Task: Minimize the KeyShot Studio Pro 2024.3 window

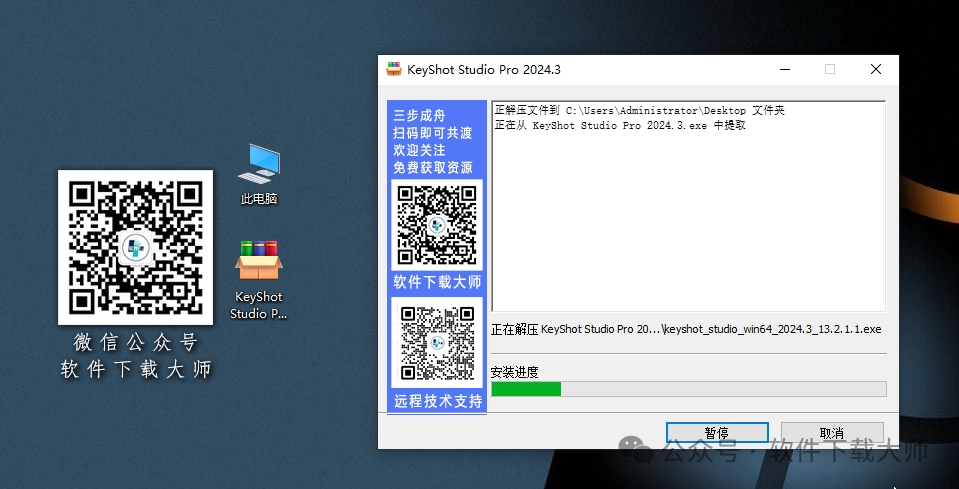Action: [783, 70]
